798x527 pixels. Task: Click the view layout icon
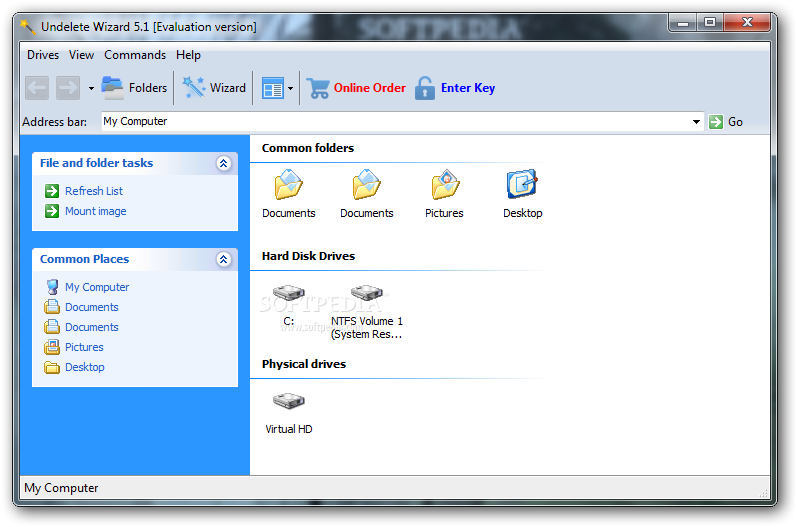tap(273, 89)
